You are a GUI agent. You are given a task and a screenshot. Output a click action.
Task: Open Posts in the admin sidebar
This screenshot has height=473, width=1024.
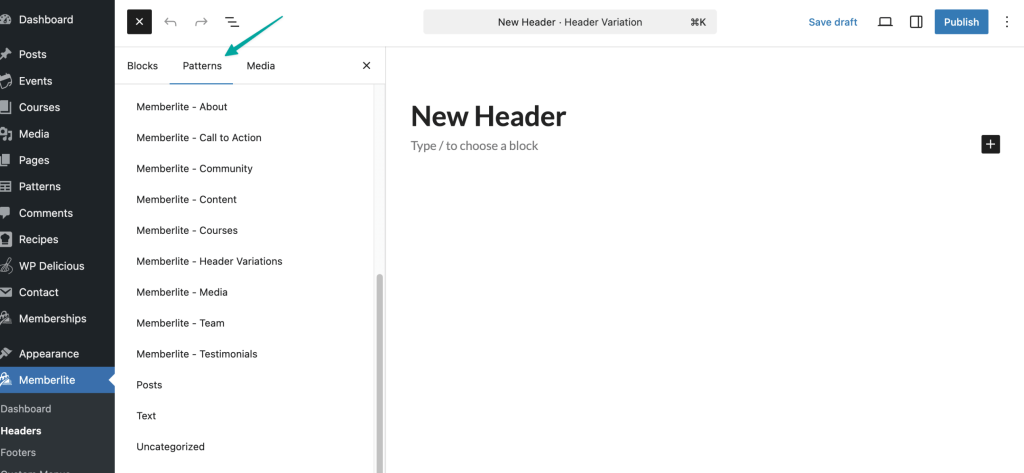tap(33, 54)
